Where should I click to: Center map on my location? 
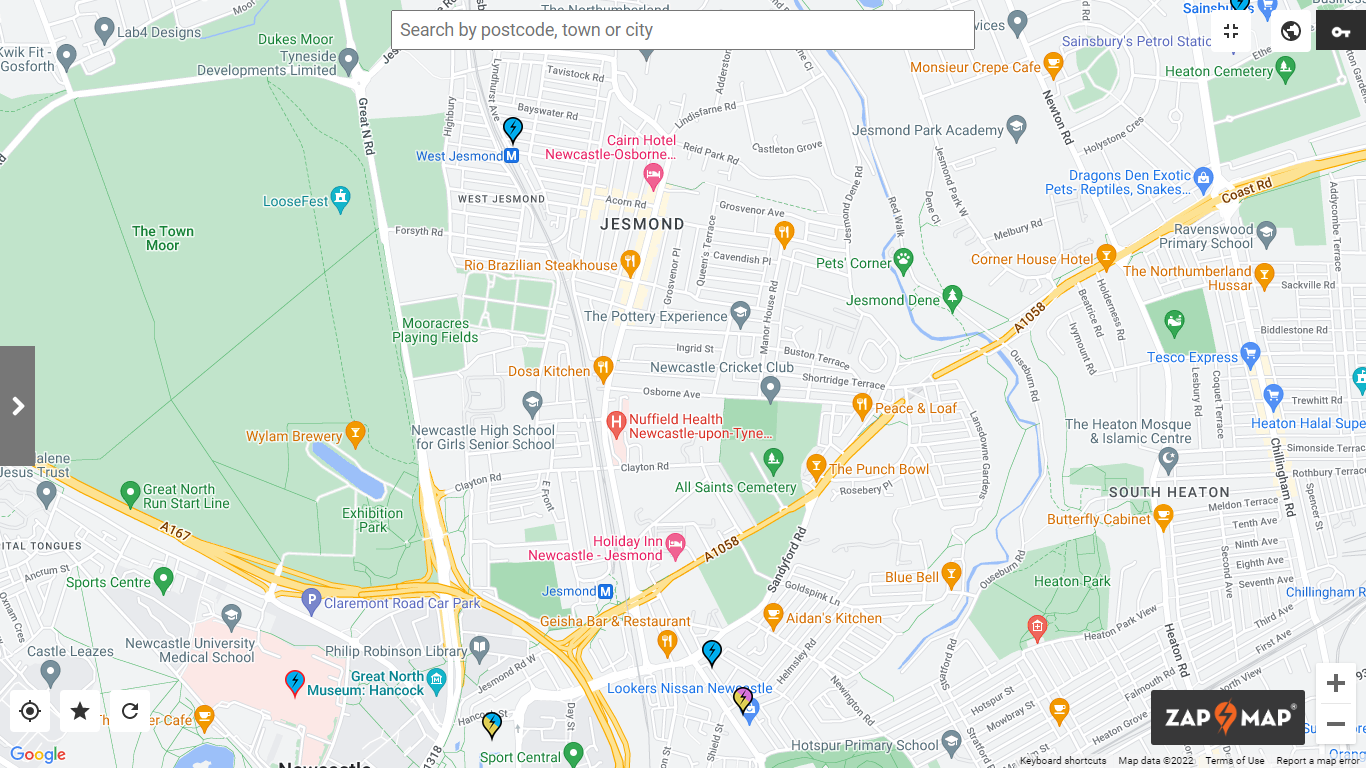pos(30,711)
